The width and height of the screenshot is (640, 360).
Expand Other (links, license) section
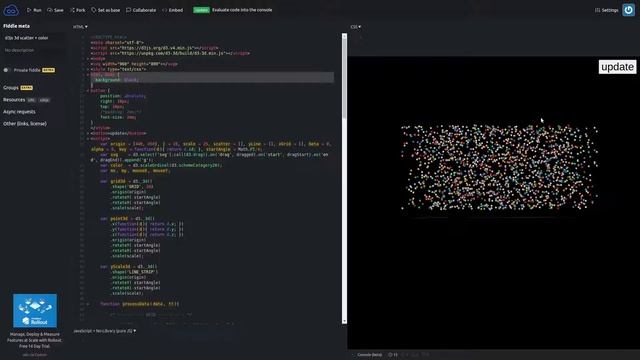(25, 123)
